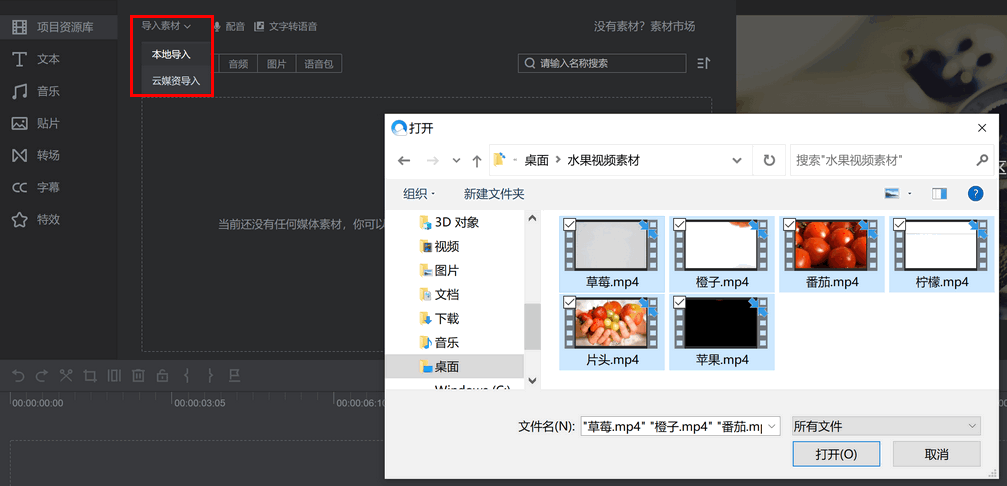Viewport: 1007px width, 486px height.
Task: Open the 素材市场 link
Action: (672, 26)
